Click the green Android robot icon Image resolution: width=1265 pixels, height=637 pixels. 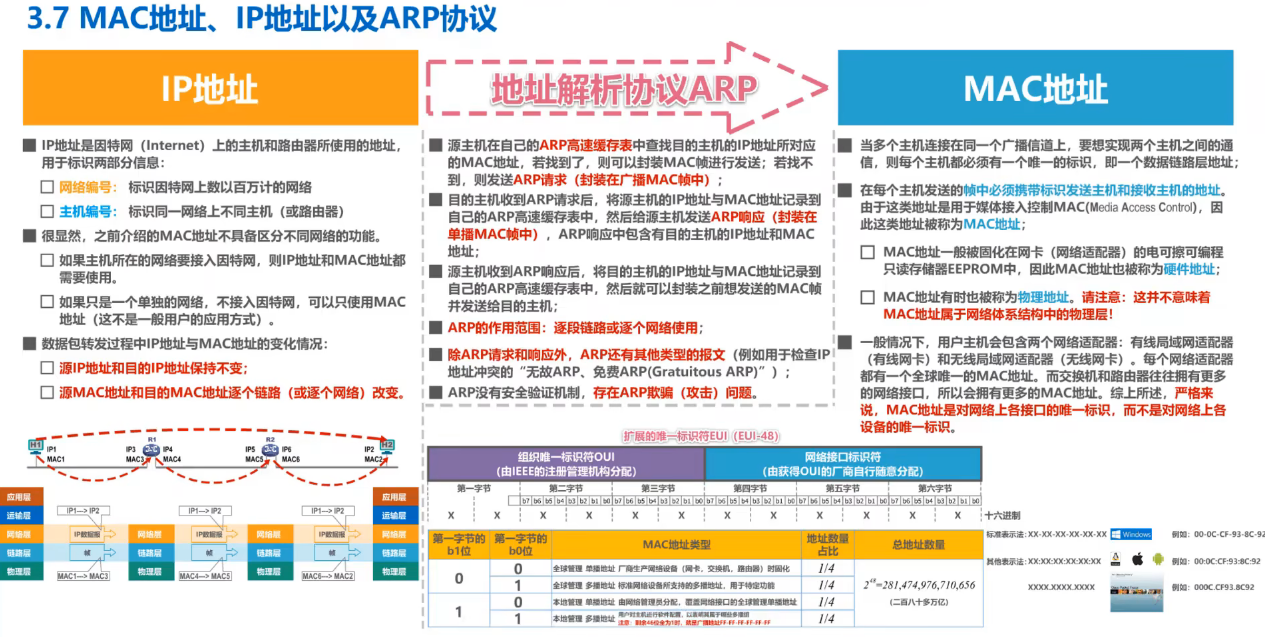[1157, 560]
